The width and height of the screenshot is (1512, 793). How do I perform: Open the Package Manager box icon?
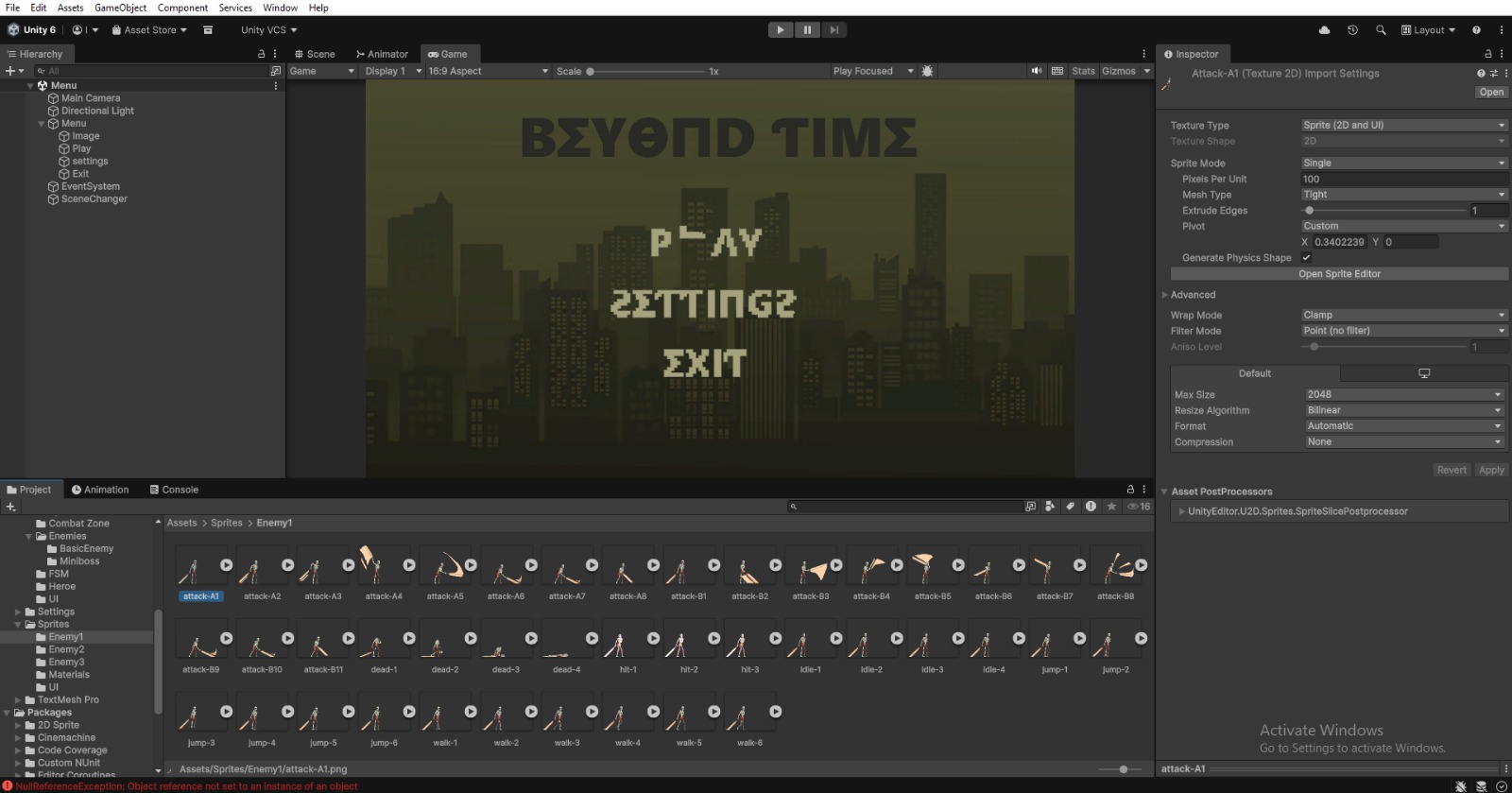tap(208, 30)
